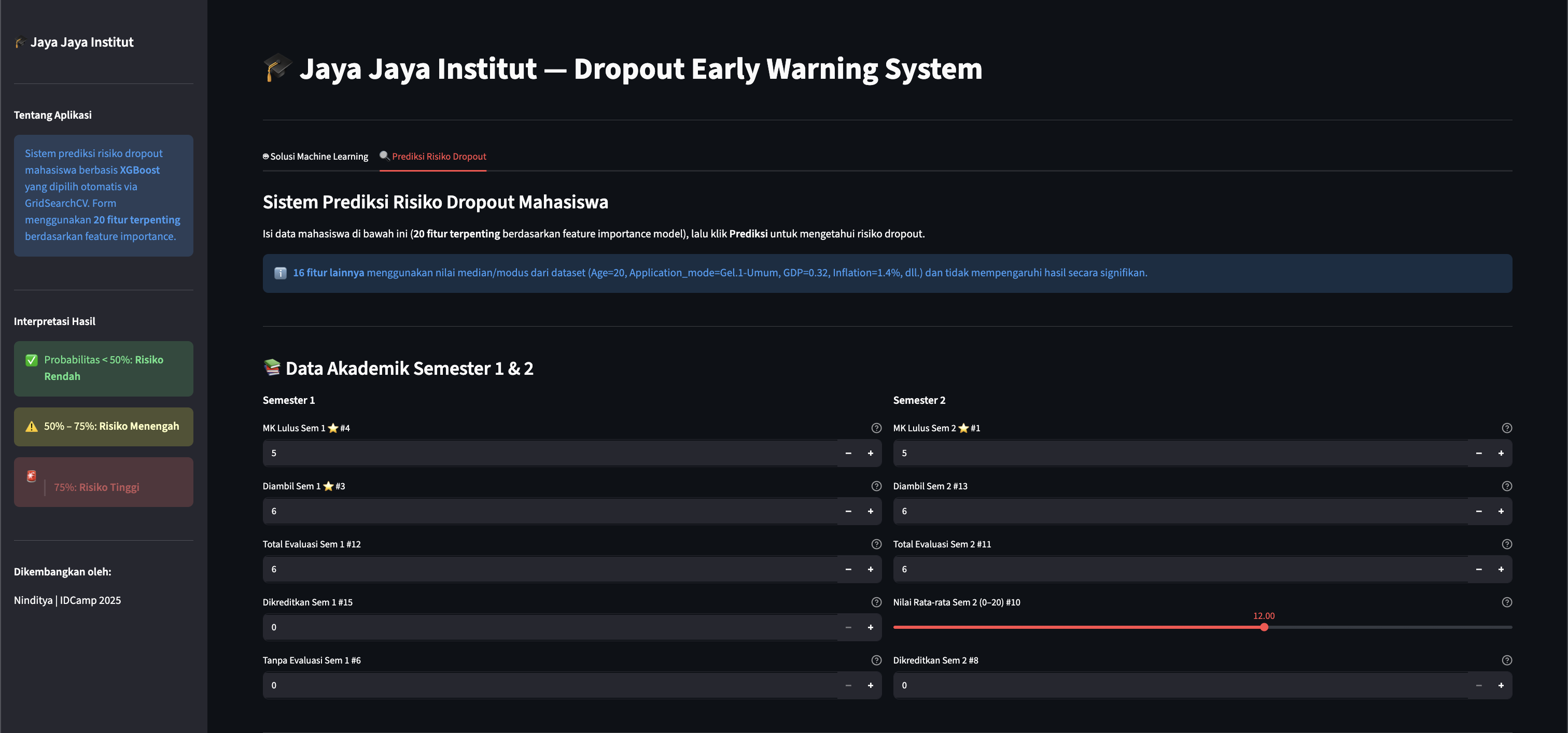The width and height of the screenshot is (1568, 733).
Task: Click the '16 fitur lainnya' info banner
Action: [888, 273]
